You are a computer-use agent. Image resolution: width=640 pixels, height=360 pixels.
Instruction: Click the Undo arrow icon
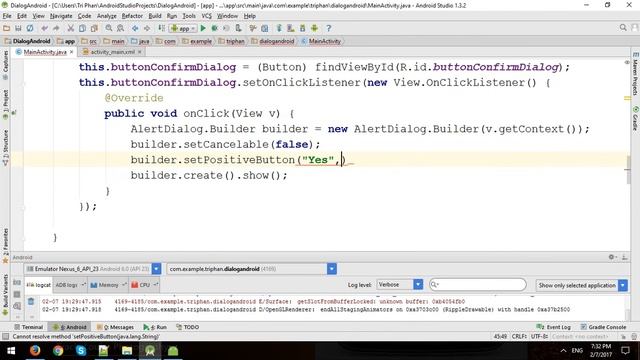[x=44, y=28]
